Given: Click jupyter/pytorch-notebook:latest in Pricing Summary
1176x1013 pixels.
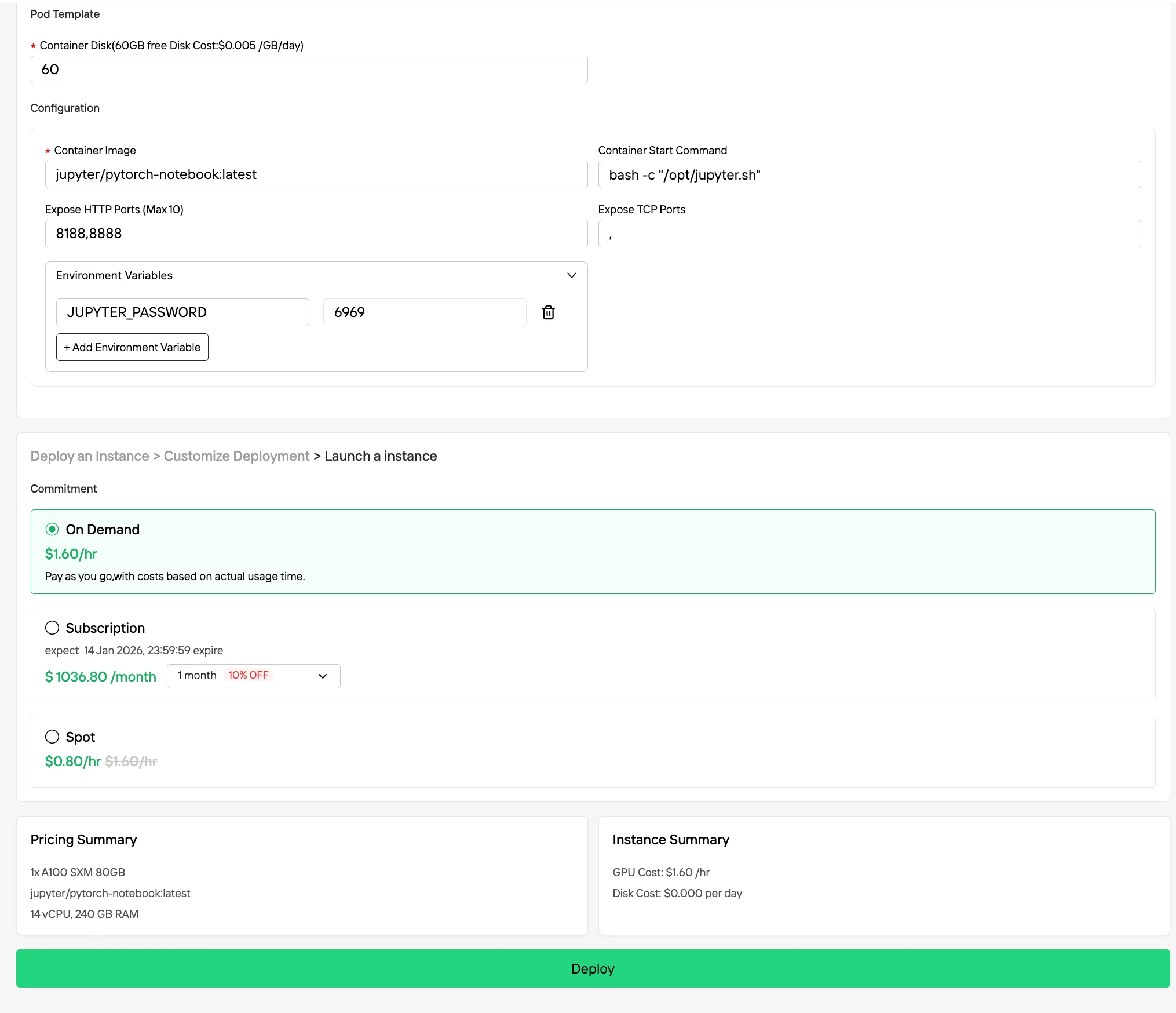Looking at the screenshot, I should pyautogui.click(x=110, y=893).
